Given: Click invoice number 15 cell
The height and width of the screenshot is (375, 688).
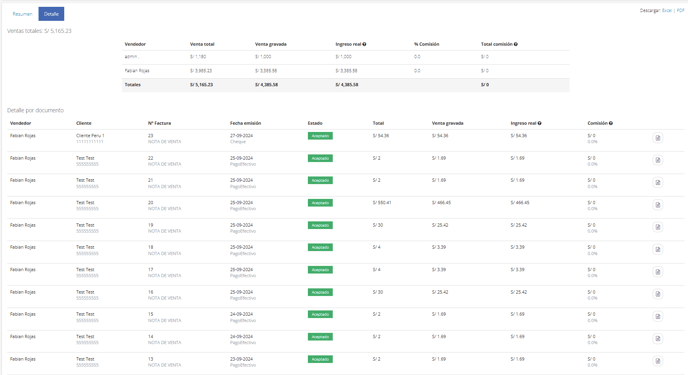Looking at the screenshot, I should 150,314.
